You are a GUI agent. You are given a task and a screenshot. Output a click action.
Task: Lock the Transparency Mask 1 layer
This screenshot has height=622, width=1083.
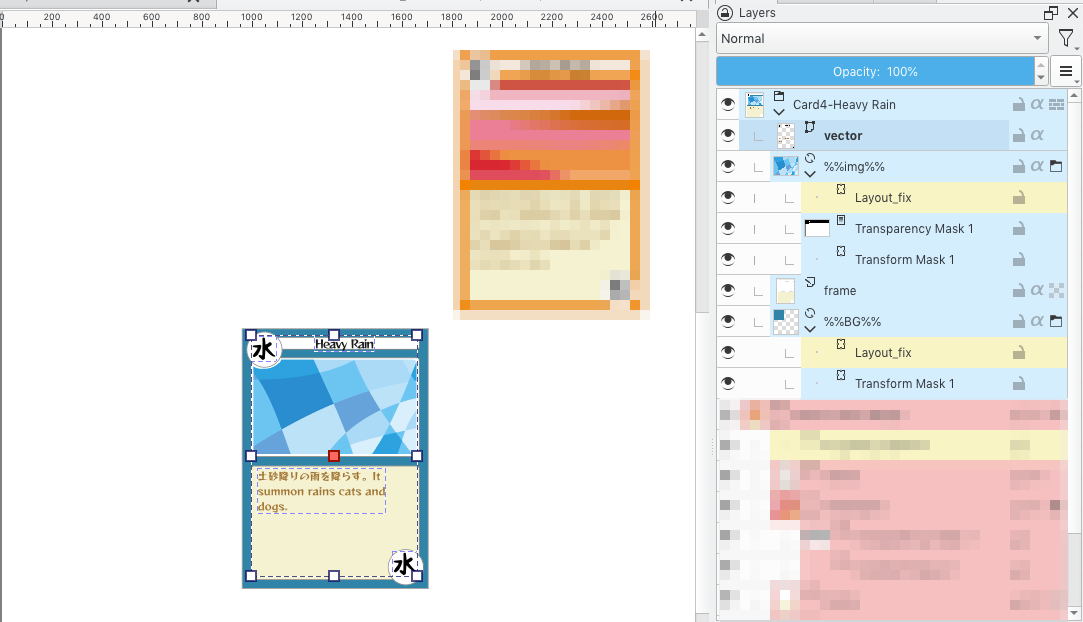pyautogui.click(x=1018, y=229)
